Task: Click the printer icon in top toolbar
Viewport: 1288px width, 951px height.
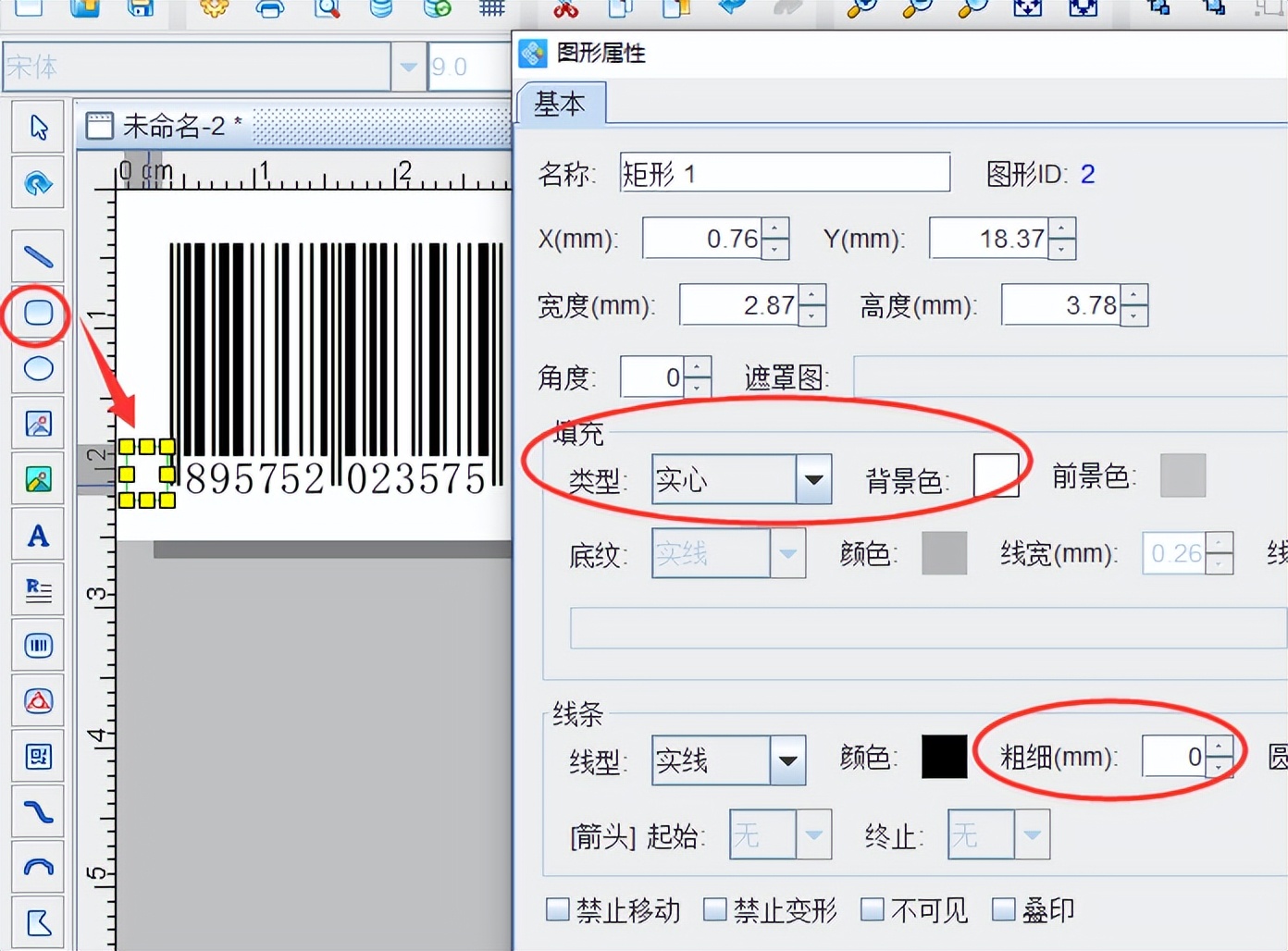Action: pyautogui.click(x=269, y=8)
